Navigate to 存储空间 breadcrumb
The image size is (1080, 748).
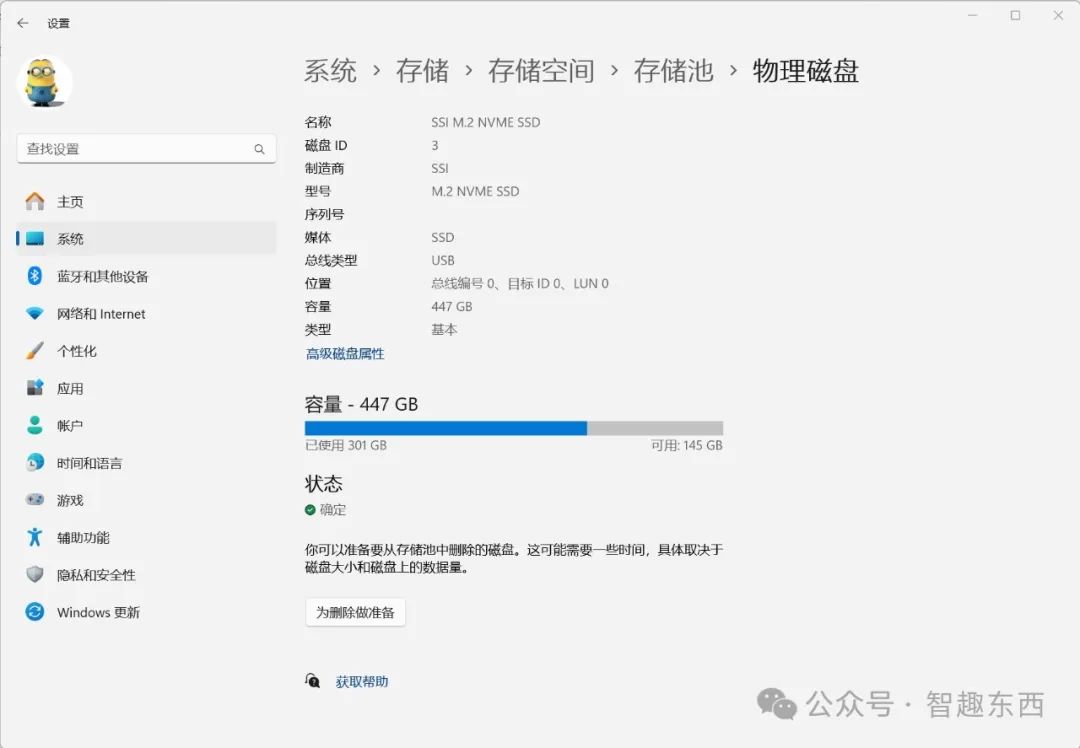click(x=541, y=71)
